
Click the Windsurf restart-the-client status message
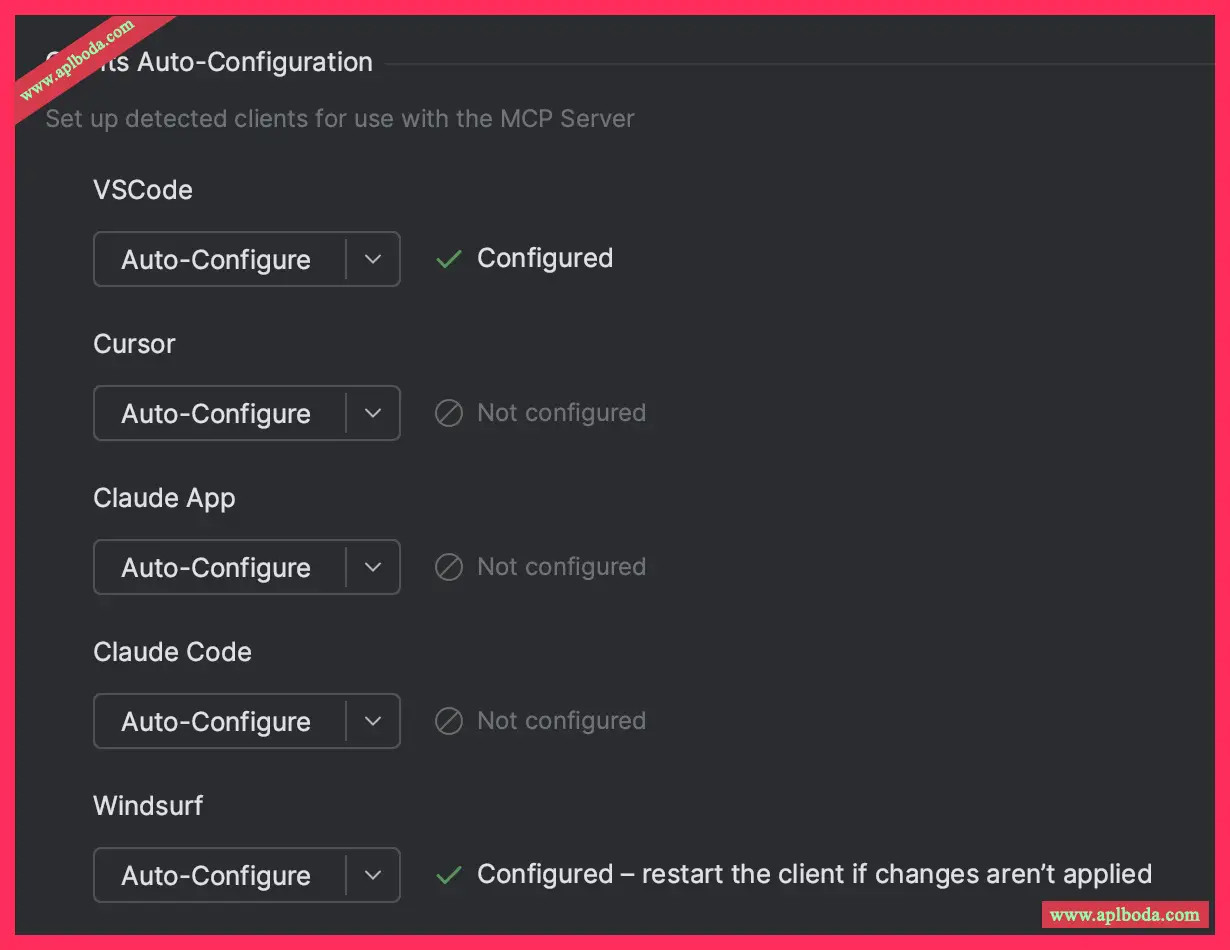click(x=814, y=874)
